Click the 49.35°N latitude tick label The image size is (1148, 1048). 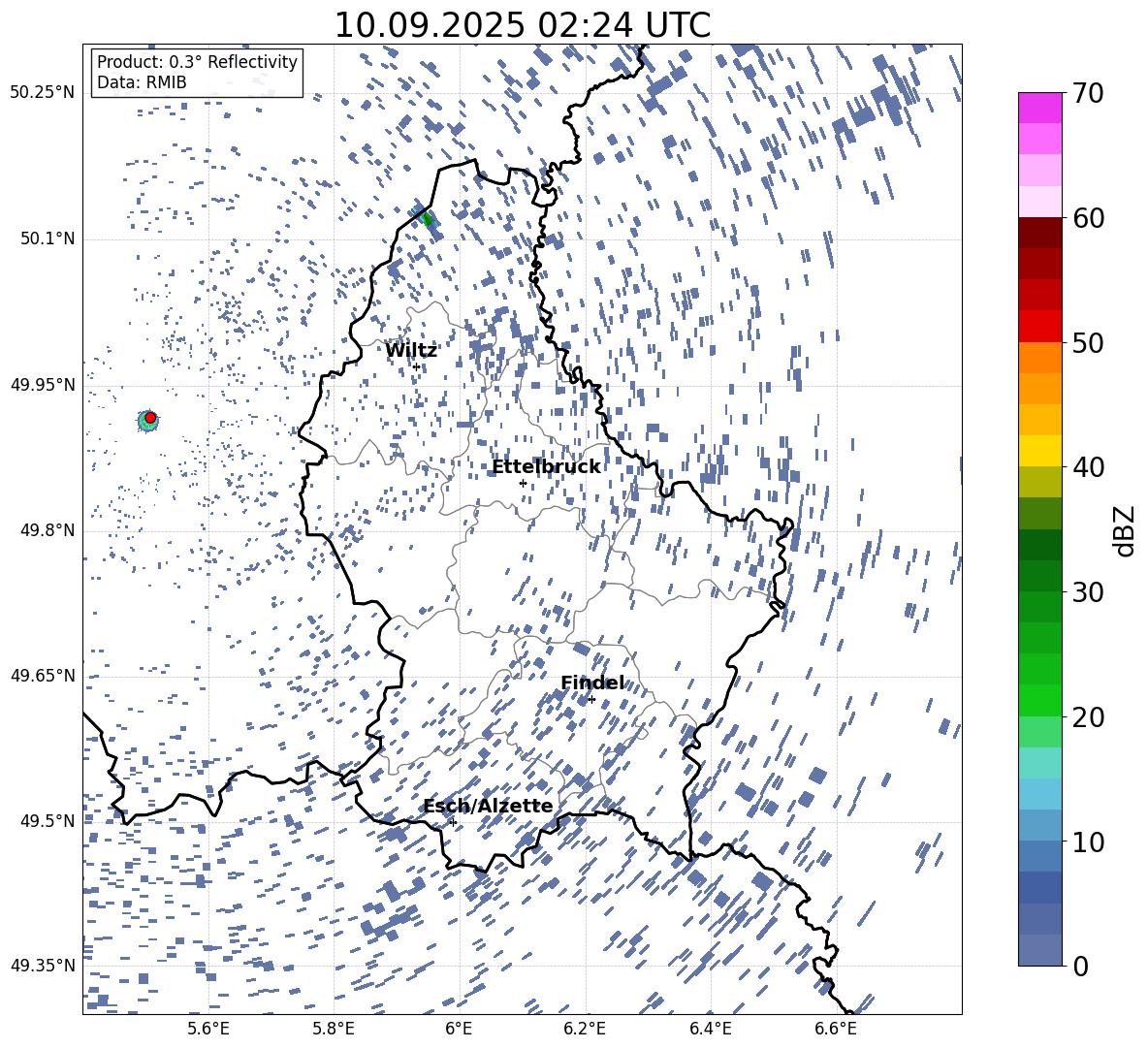coord(43,966)
